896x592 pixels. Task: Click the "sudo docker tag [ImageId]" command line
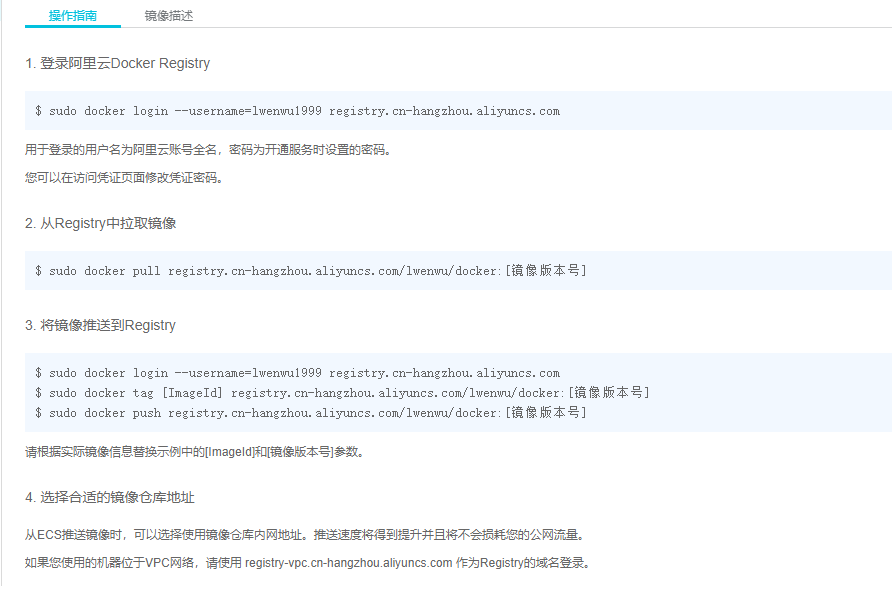pos(342,393)
